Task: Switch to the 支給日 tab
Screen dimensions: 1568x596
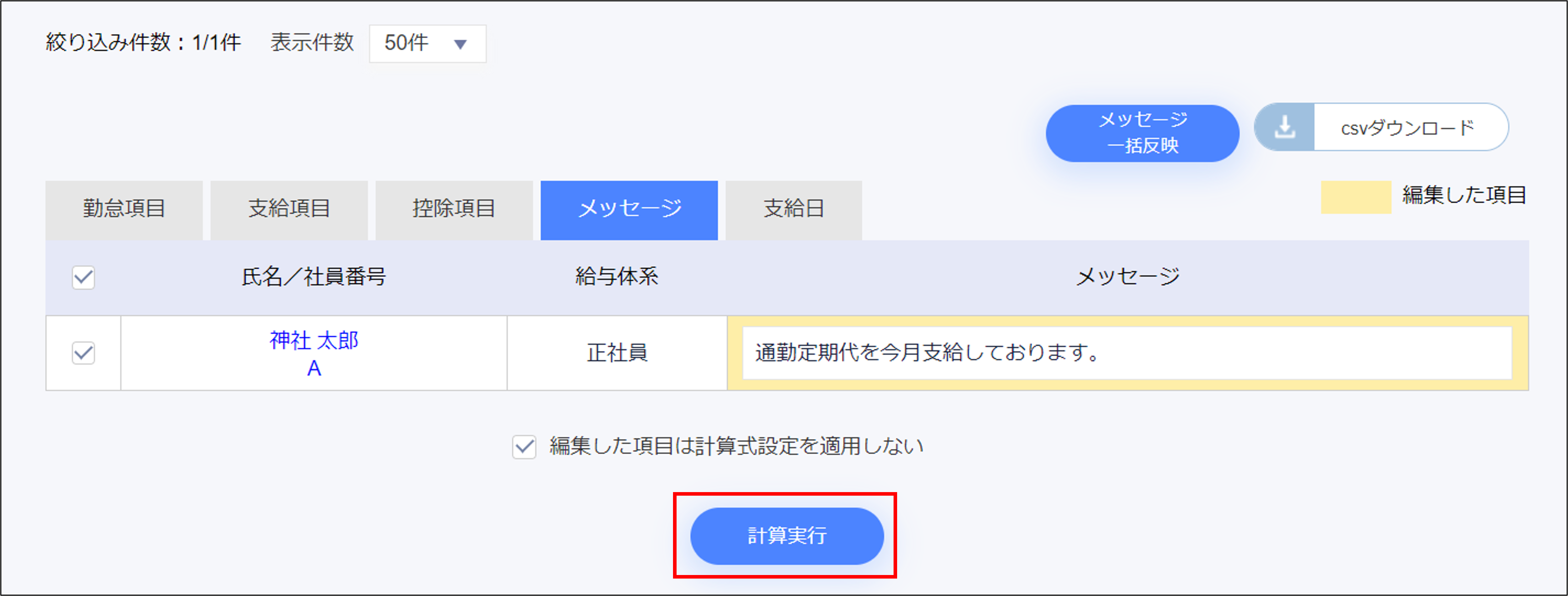Action: pos(793,210)
